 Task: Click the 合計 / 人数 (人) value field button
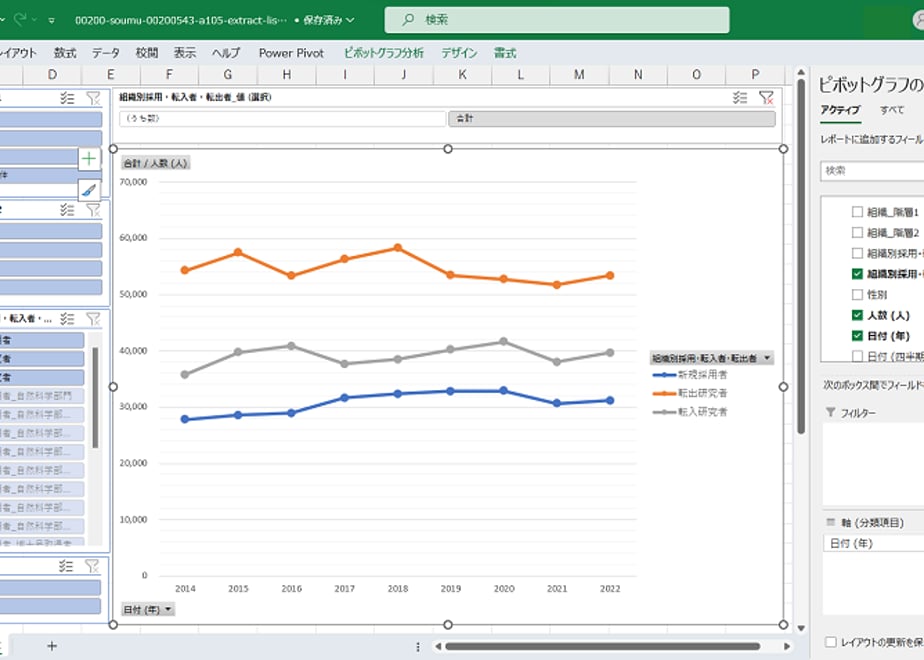coord(156,163)
